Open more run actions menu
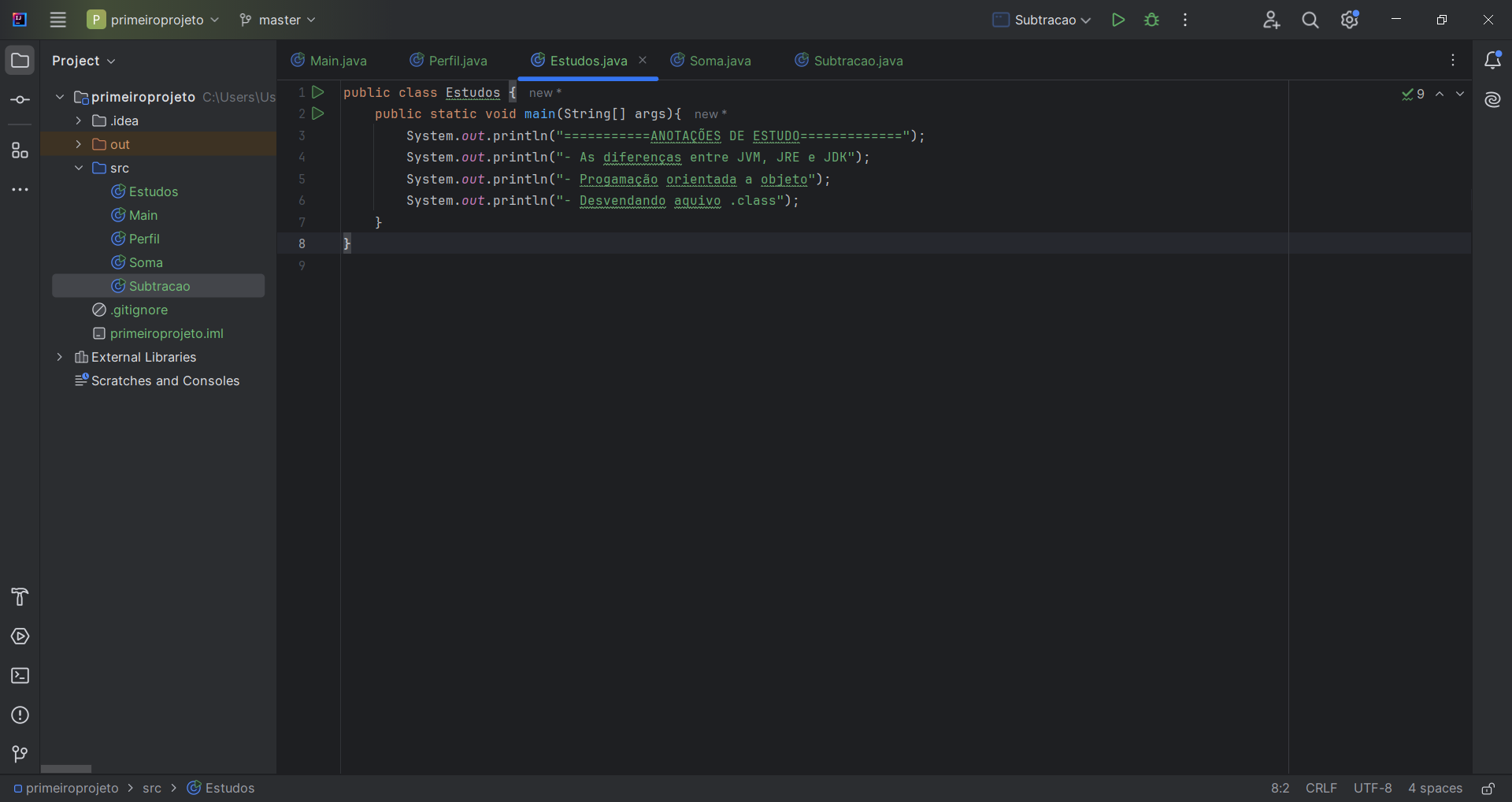The image size is (1512, 802). (x=1185, y=20)
